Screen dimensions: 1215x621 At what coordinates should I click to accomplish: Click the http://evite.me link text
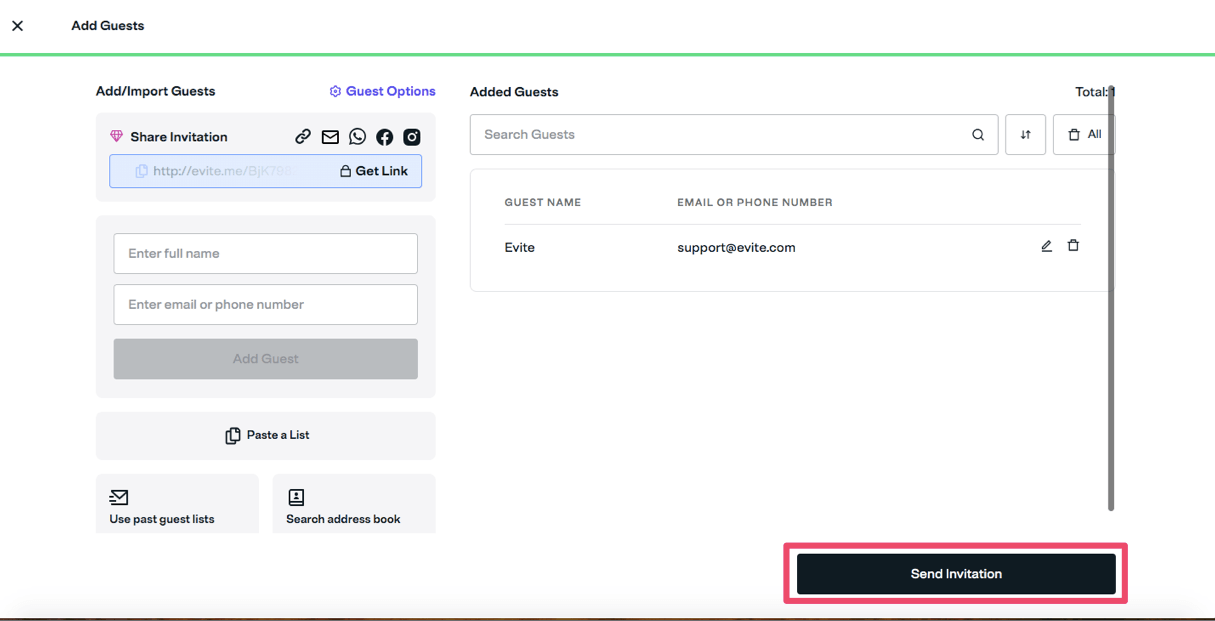click(x=224, y=171)
